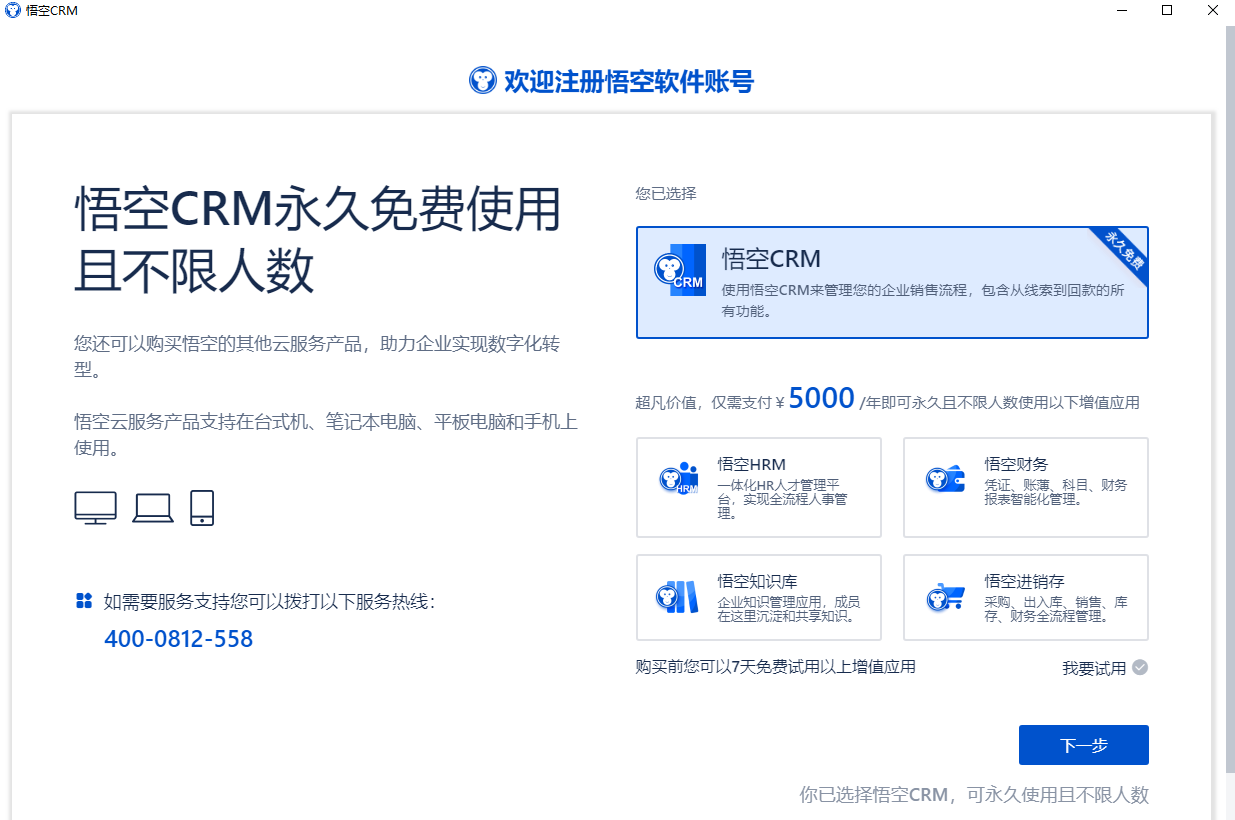1235x820 pixels.
Task: Click the monkey logo beside 欢迎注册 heading
Action: [x=483, y=81]
